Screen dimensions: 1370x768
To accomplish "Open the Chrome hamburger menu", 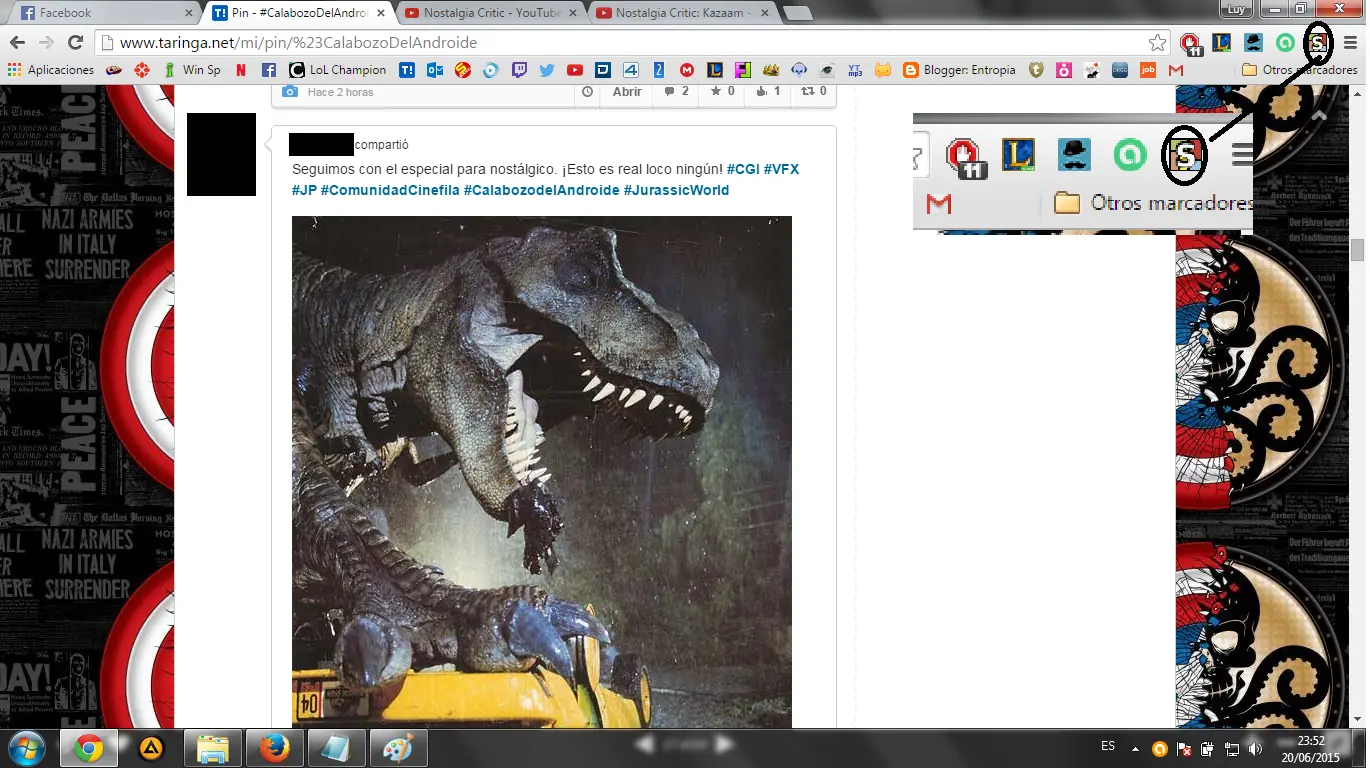I will pos(1350,42).
